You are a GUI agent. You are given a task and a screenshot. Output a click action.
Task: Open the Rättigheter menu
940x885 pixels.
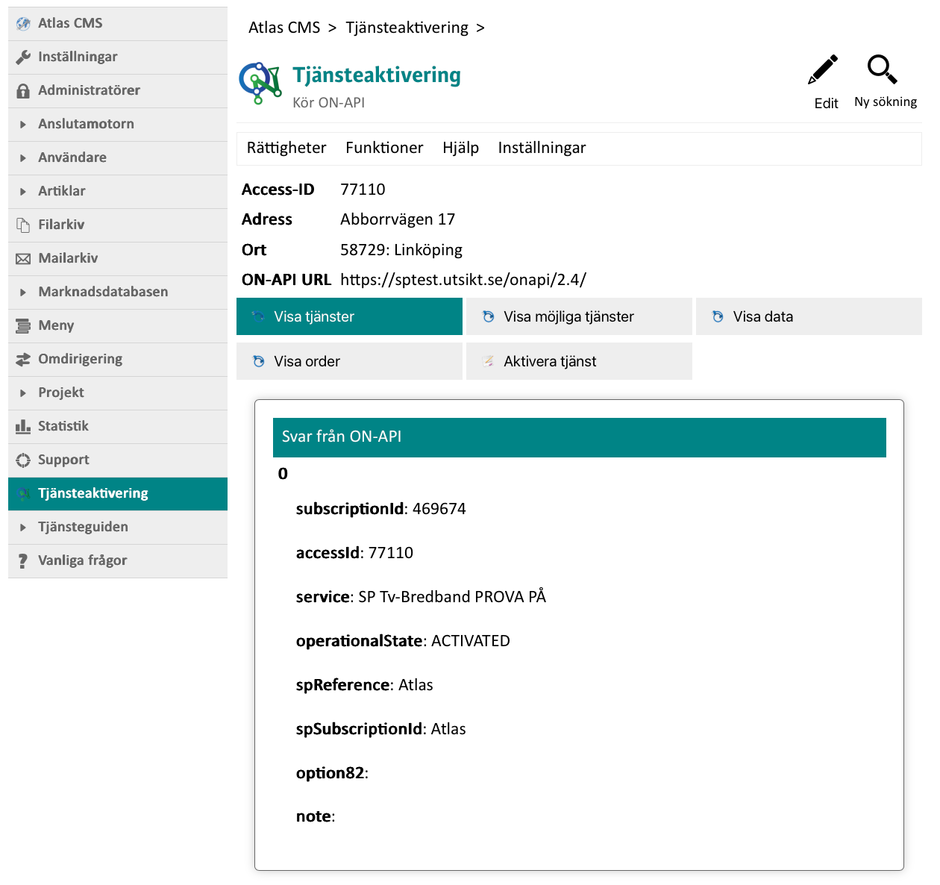coord(286,148)
